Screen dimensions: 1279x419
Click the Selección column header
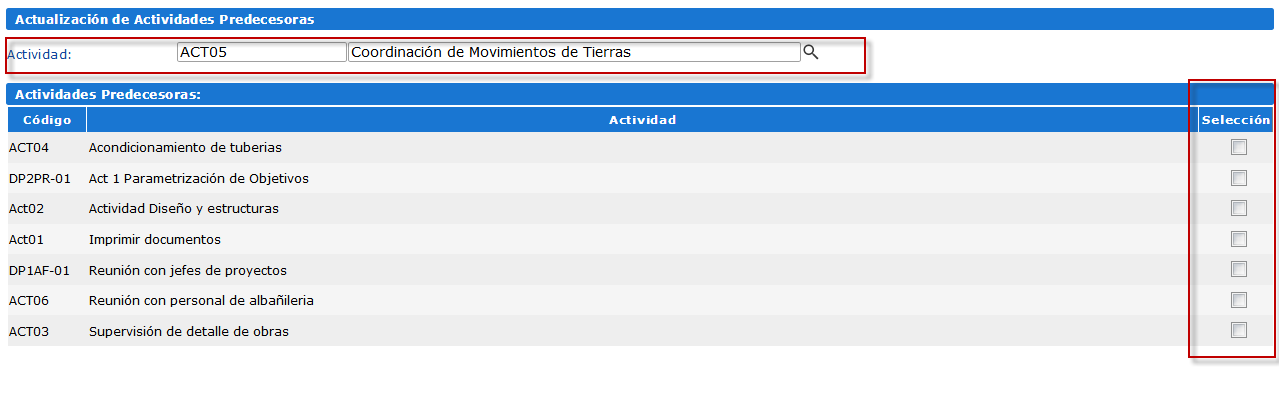[1236, 120]
